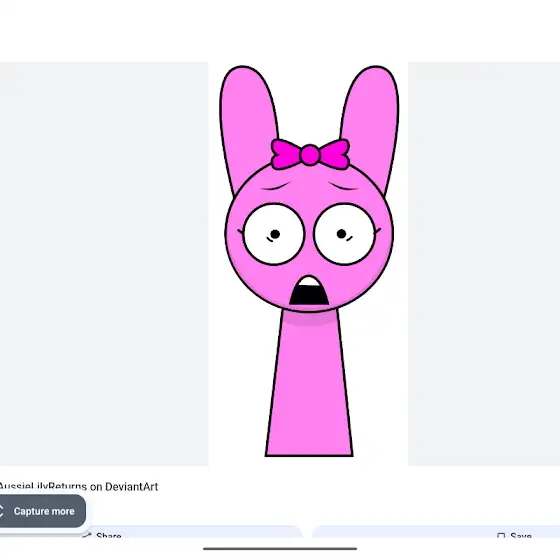Tap the gray area left of image
This screenshot has width=560, height=560.
point(104,264)
